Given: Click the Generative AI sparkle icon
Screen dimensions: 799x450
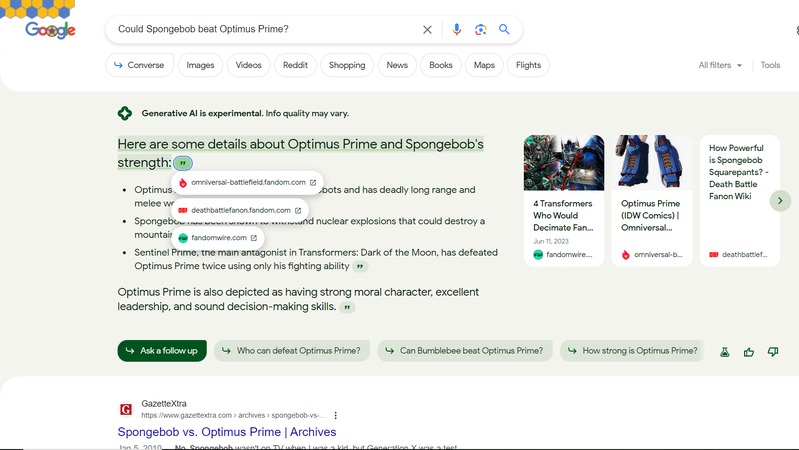Looking at the screenshot, I should pos(125,113).
